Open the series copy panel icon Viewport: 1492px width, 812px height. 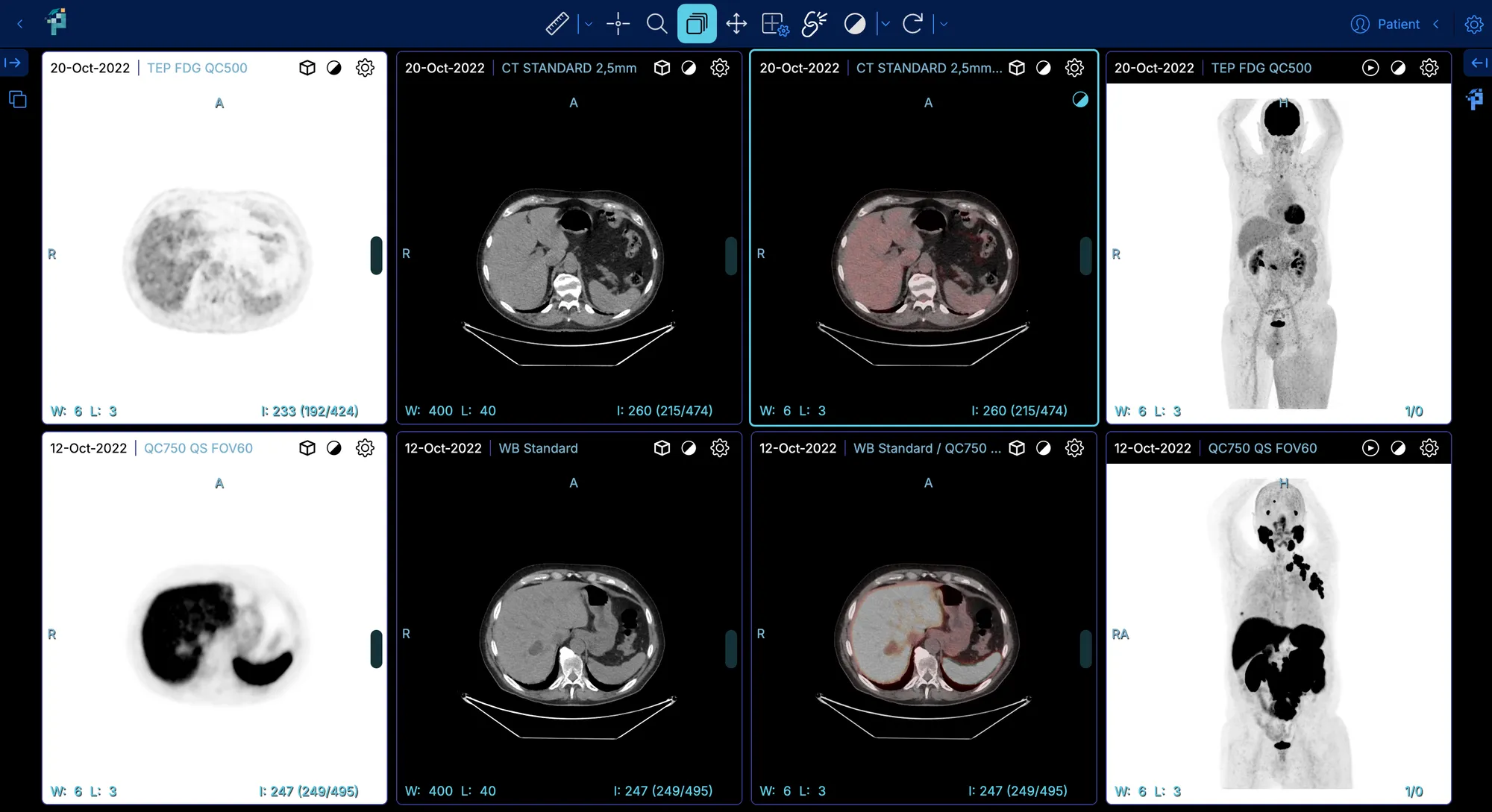(18, 99)
